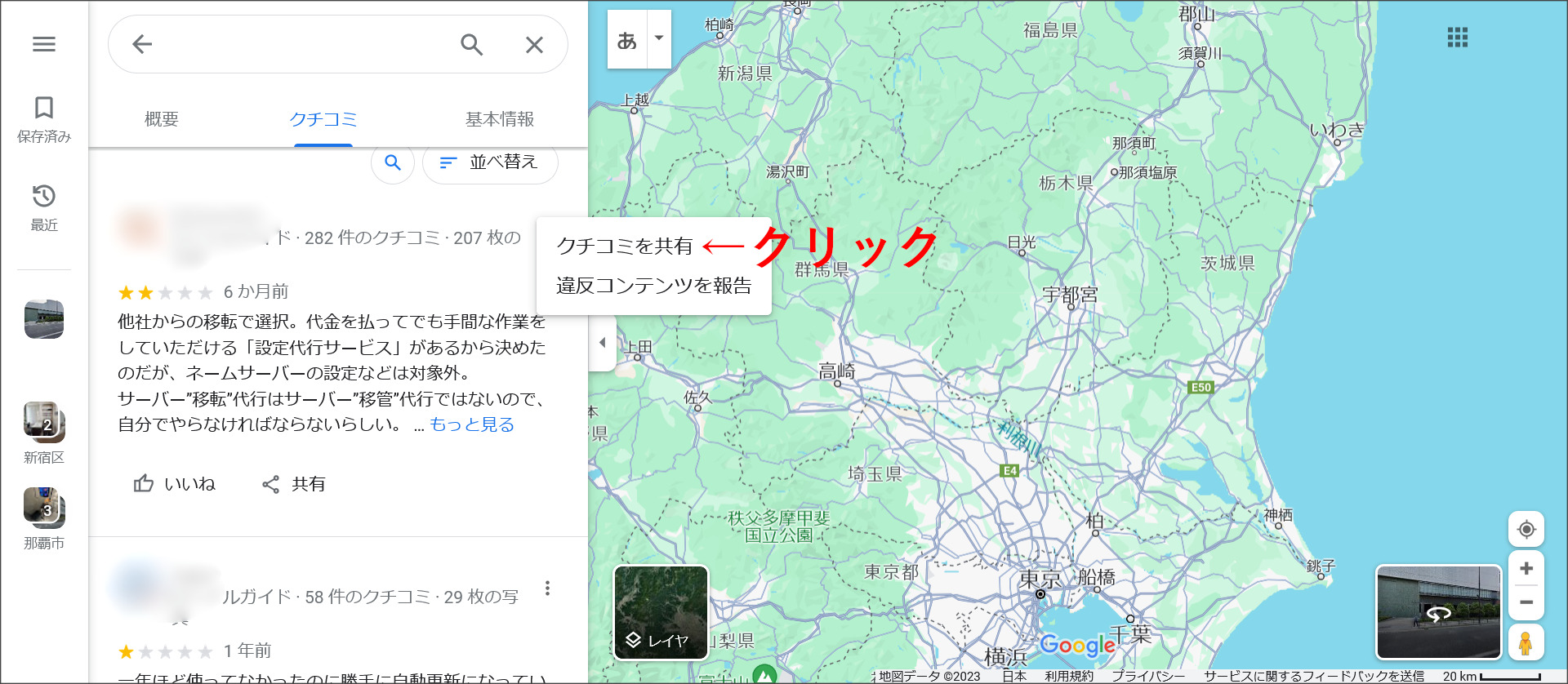Go back with the search bar arrow
Image resolution: width=1568 pixels, height=684 pixels.
click(142, 44)
